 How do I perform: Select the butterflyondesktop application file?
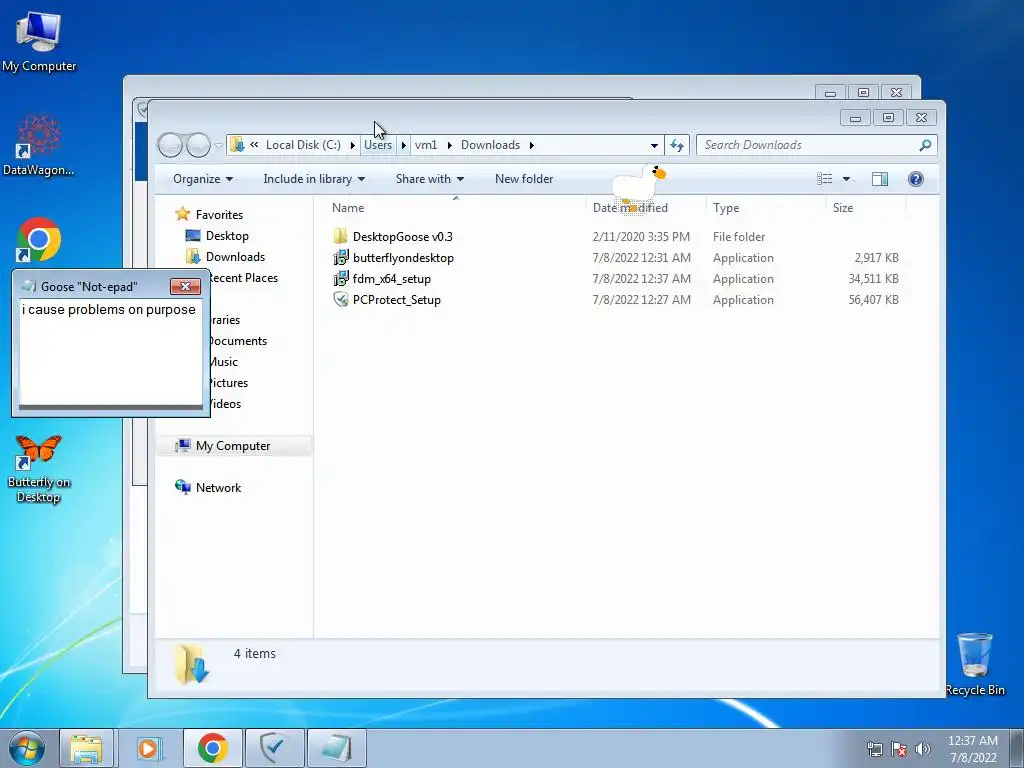click(403, 257)
